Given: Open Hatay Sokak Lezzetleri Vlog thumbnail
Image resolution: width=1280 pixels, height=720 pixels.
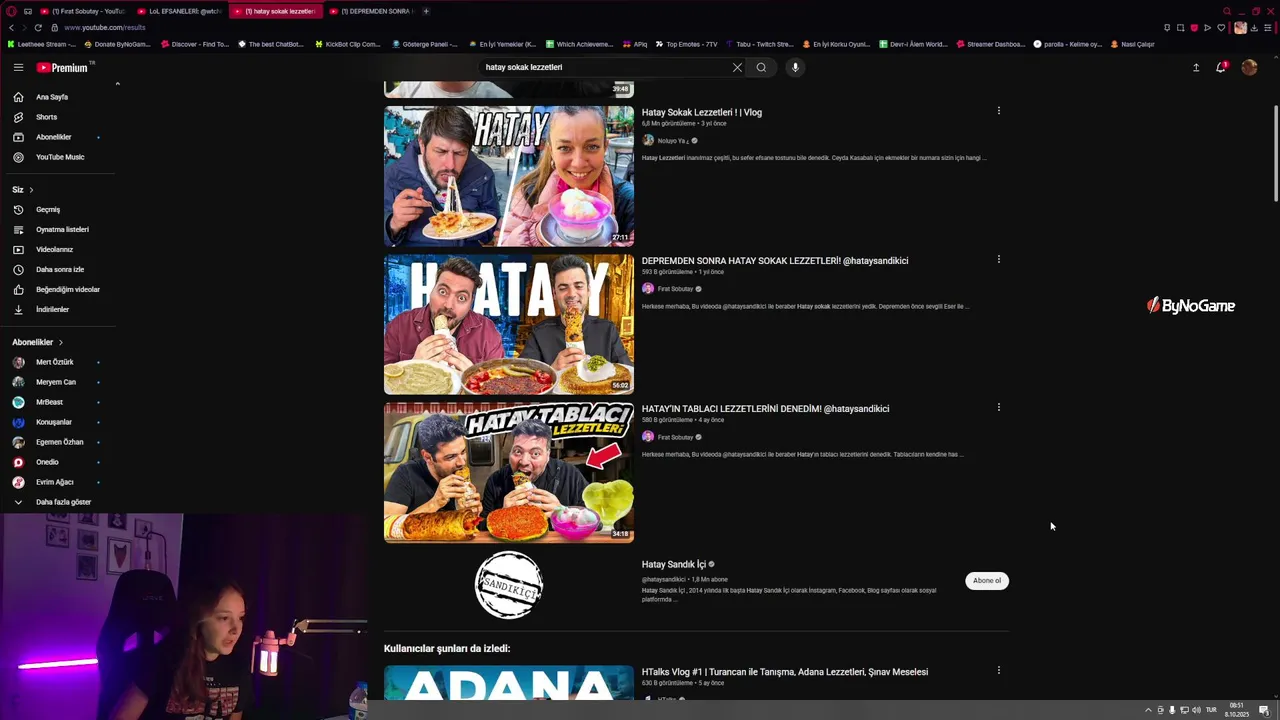Looking at the screenshot, I should 509,176.
